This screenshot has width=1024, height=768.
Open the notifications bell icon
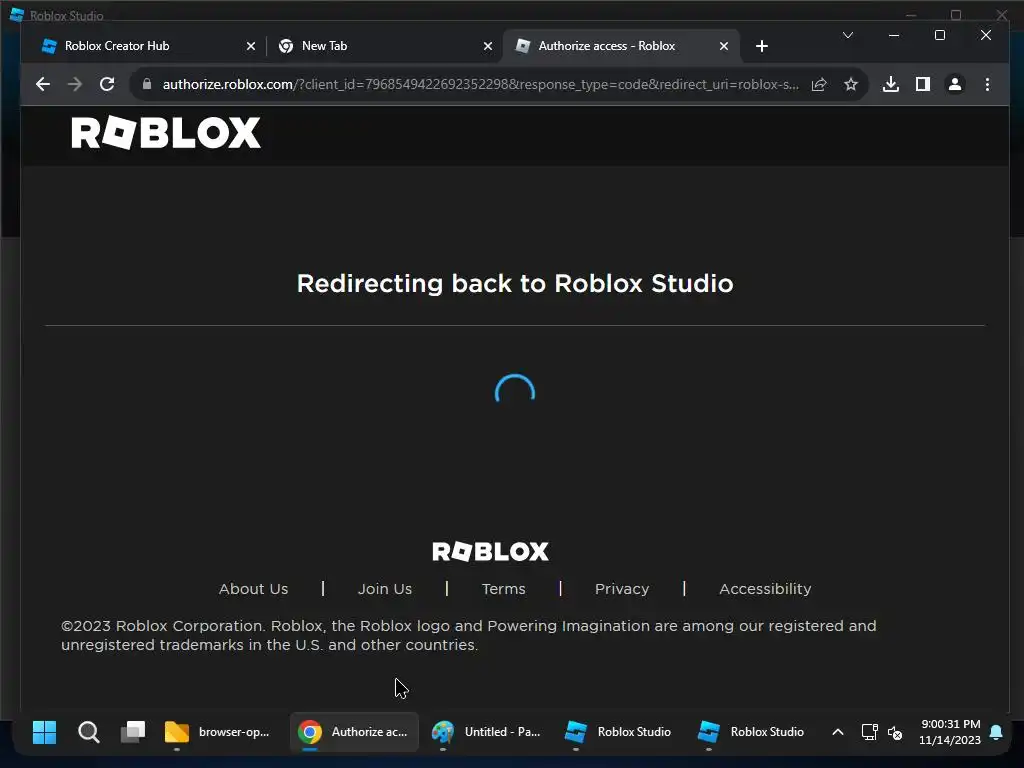point(996,732)
